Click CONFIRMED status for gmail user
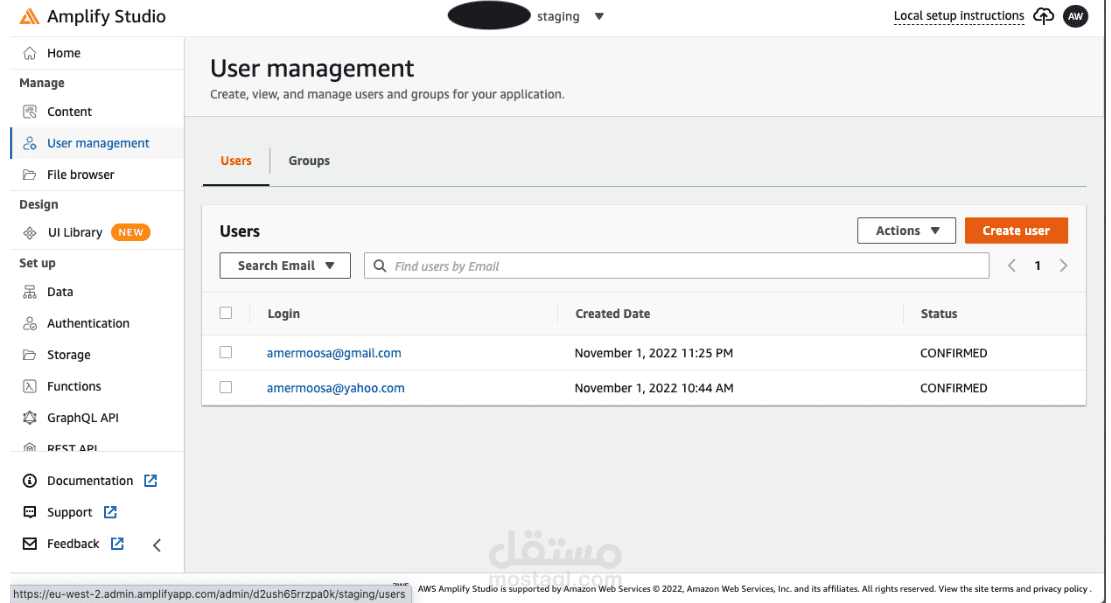1111x603 pixels. 954,353
